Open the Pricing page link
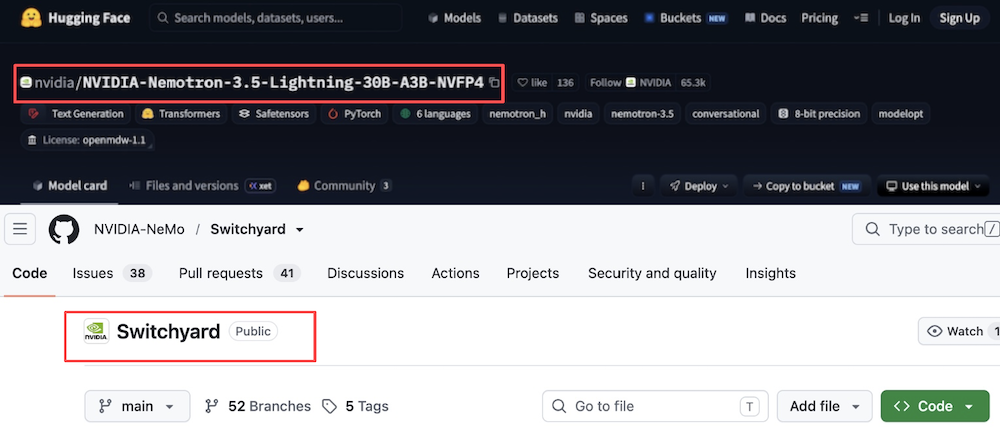Viewport: 1000px width, 427px height. [820, 18]
